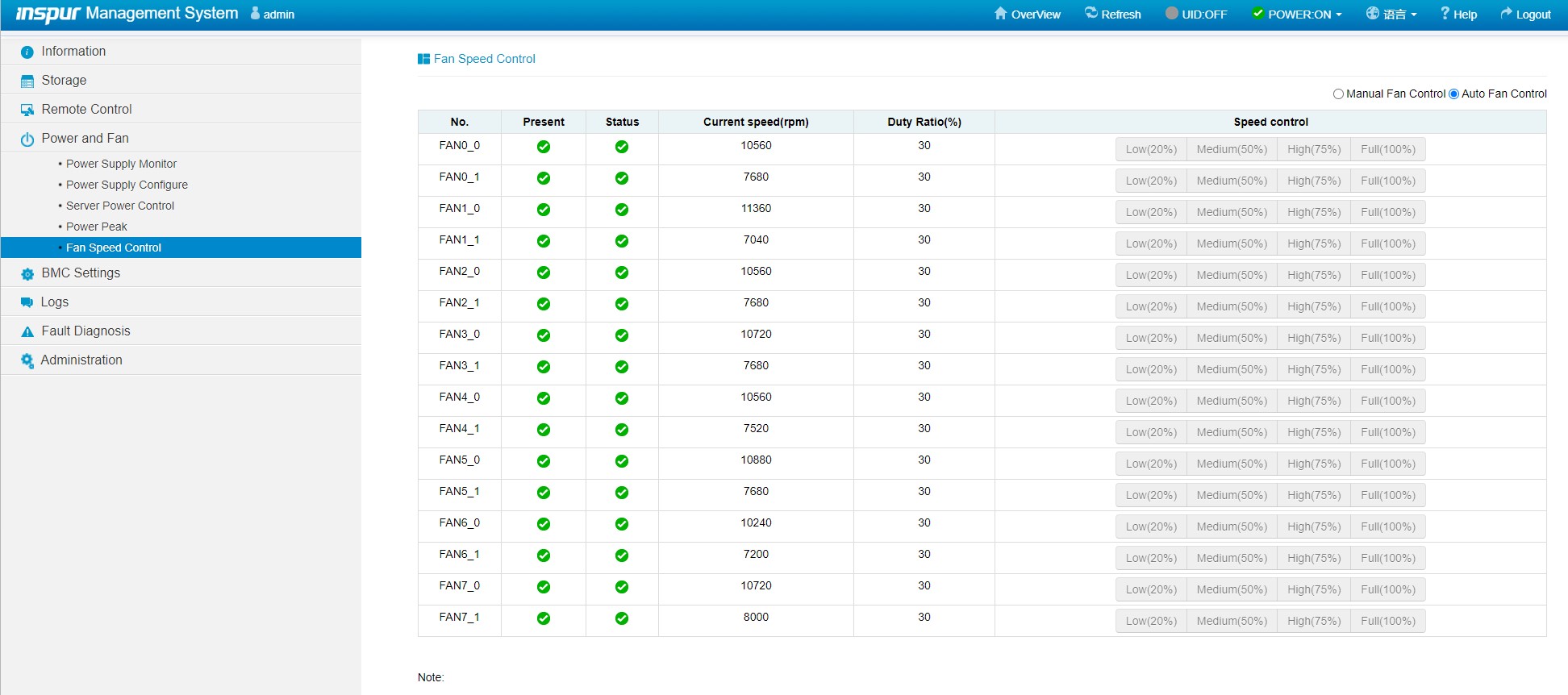The width and height of the screenshot is (1568, 695).
Task: Click the Administration gears icon
Action: click(x=27, y=361)
